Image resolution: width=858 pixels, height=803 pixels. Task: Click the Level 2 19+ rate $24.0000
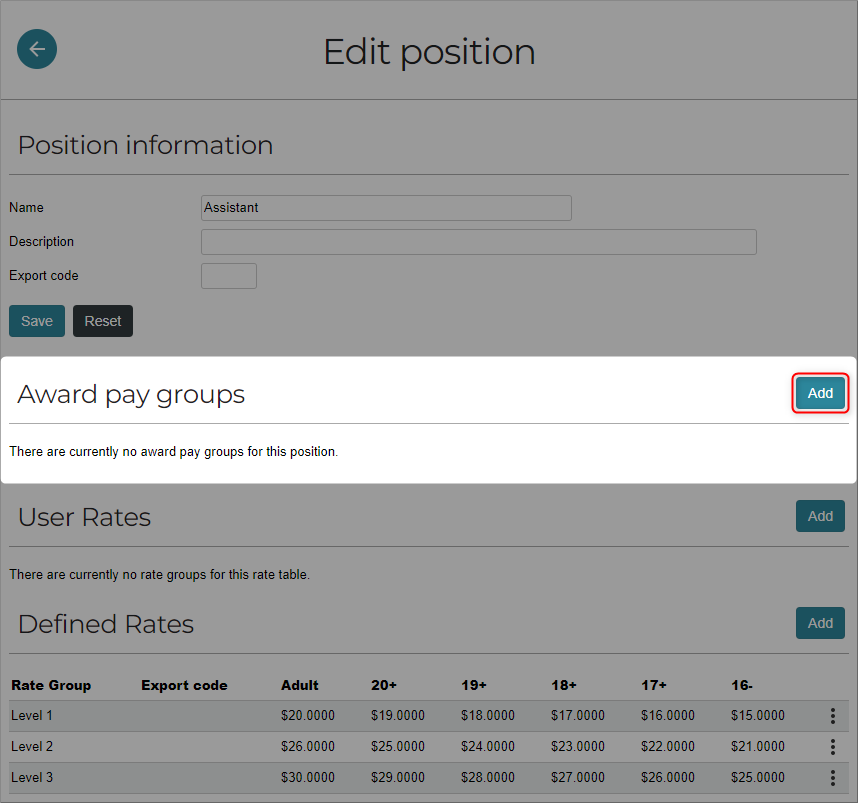pos(488,747)
